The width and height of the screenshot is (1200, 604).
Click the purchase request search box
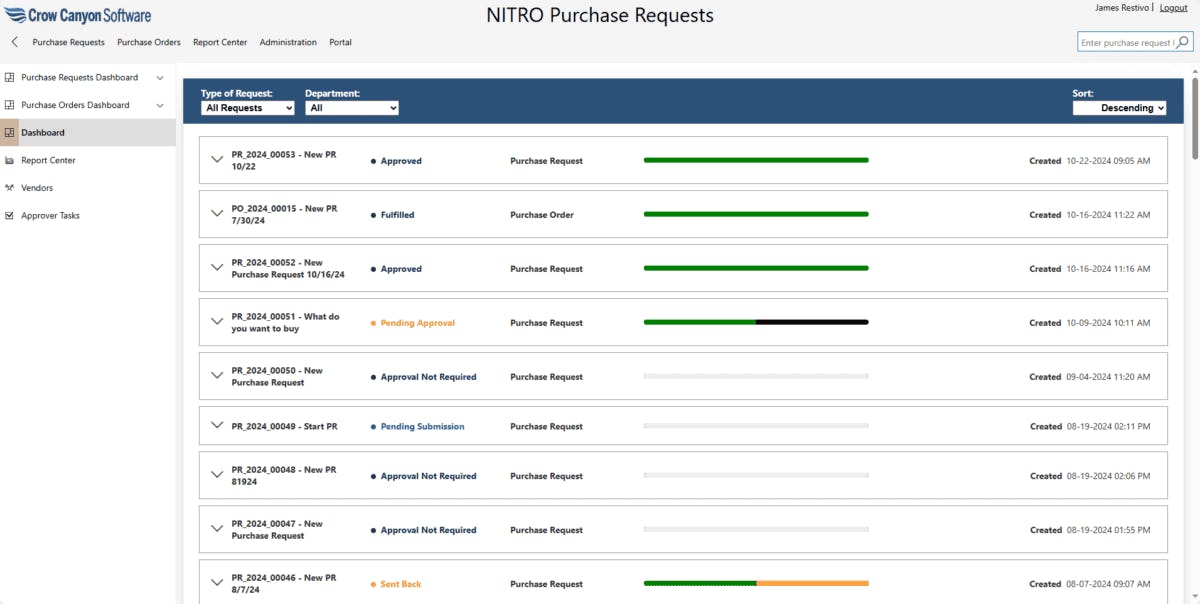click(1125, 43)
